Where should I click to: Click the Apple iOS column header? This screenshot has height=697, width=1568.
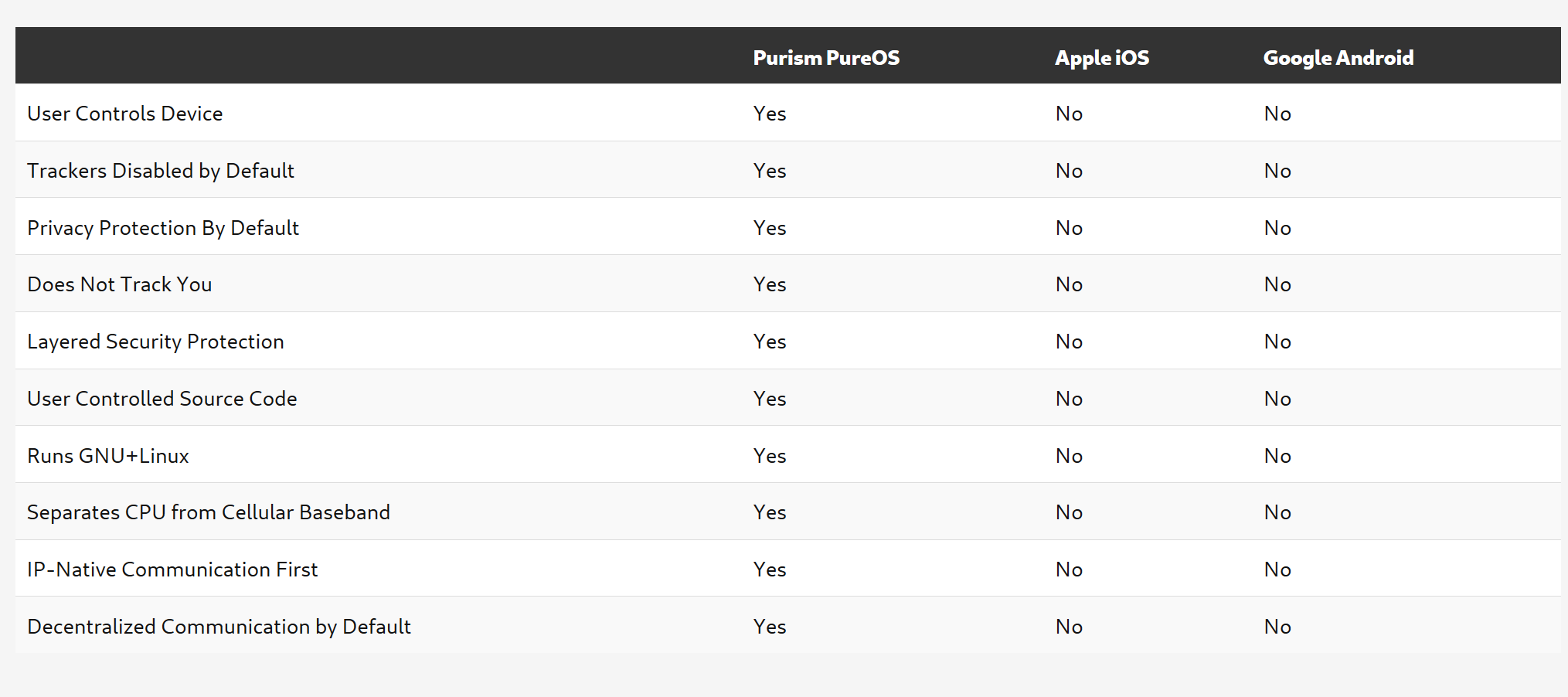(1102, 58)
